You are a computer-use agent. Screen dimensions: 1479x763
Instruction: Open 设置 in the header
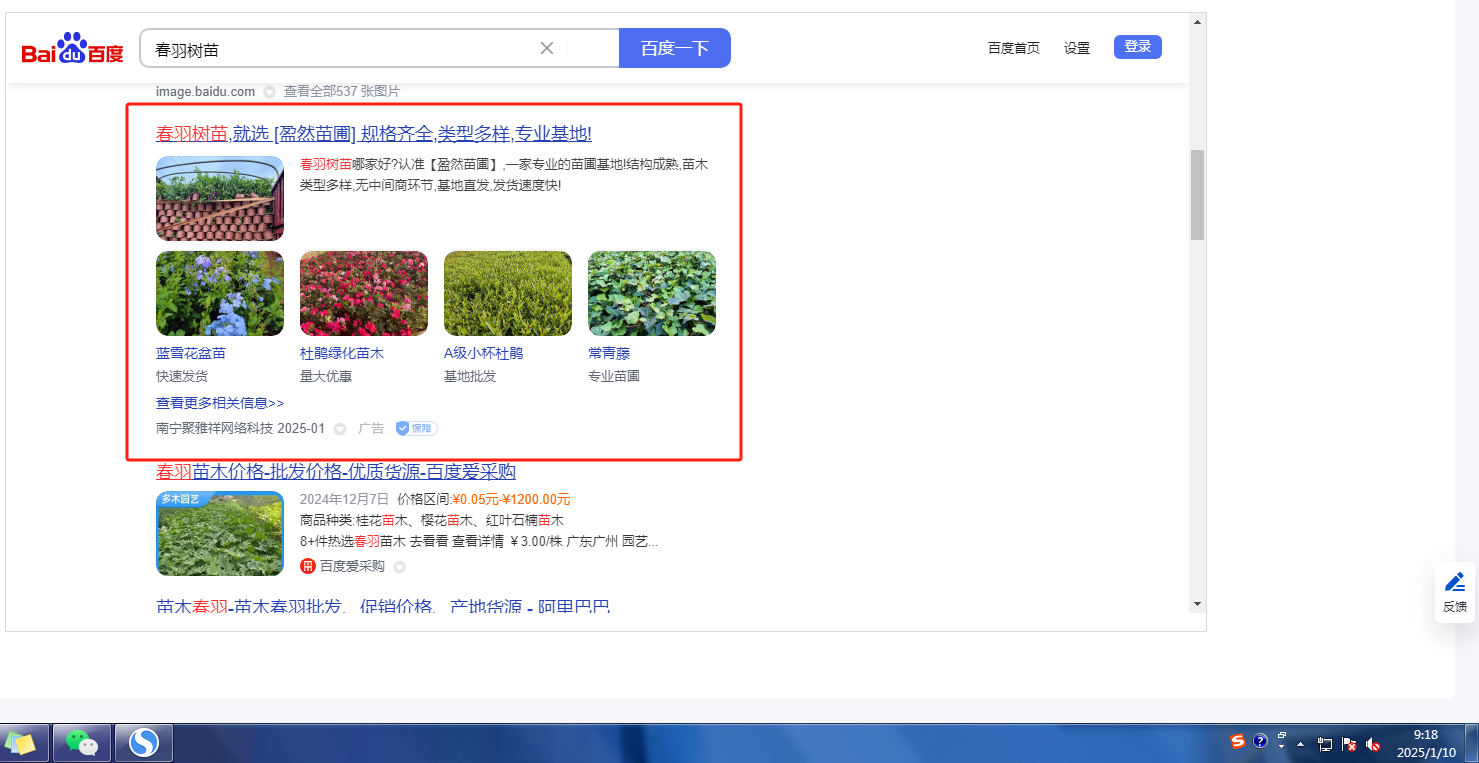[x=1077, y=48]
